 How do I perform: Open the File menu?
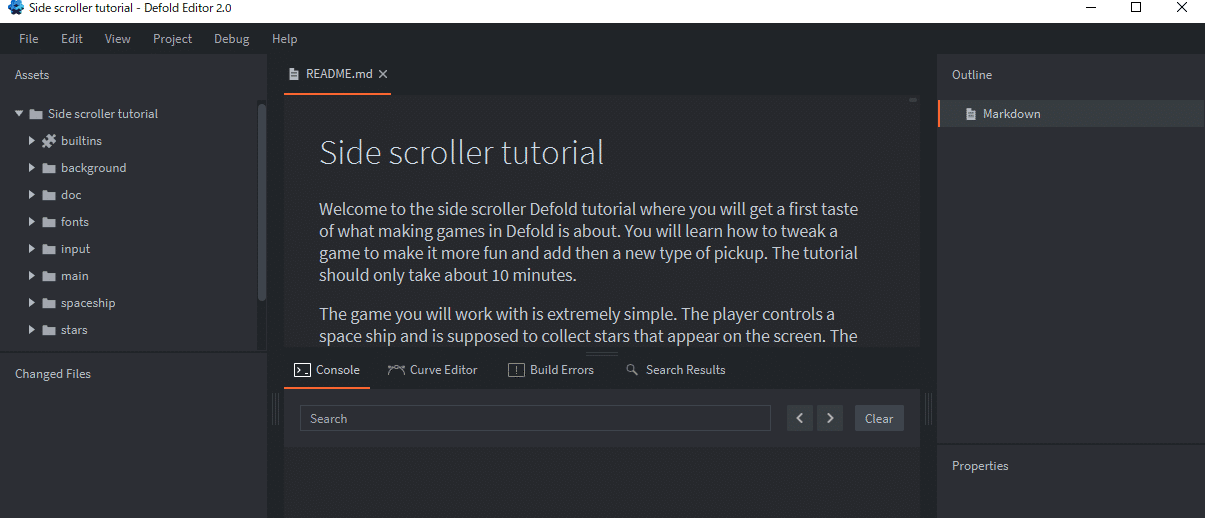(x=29, y=39)
